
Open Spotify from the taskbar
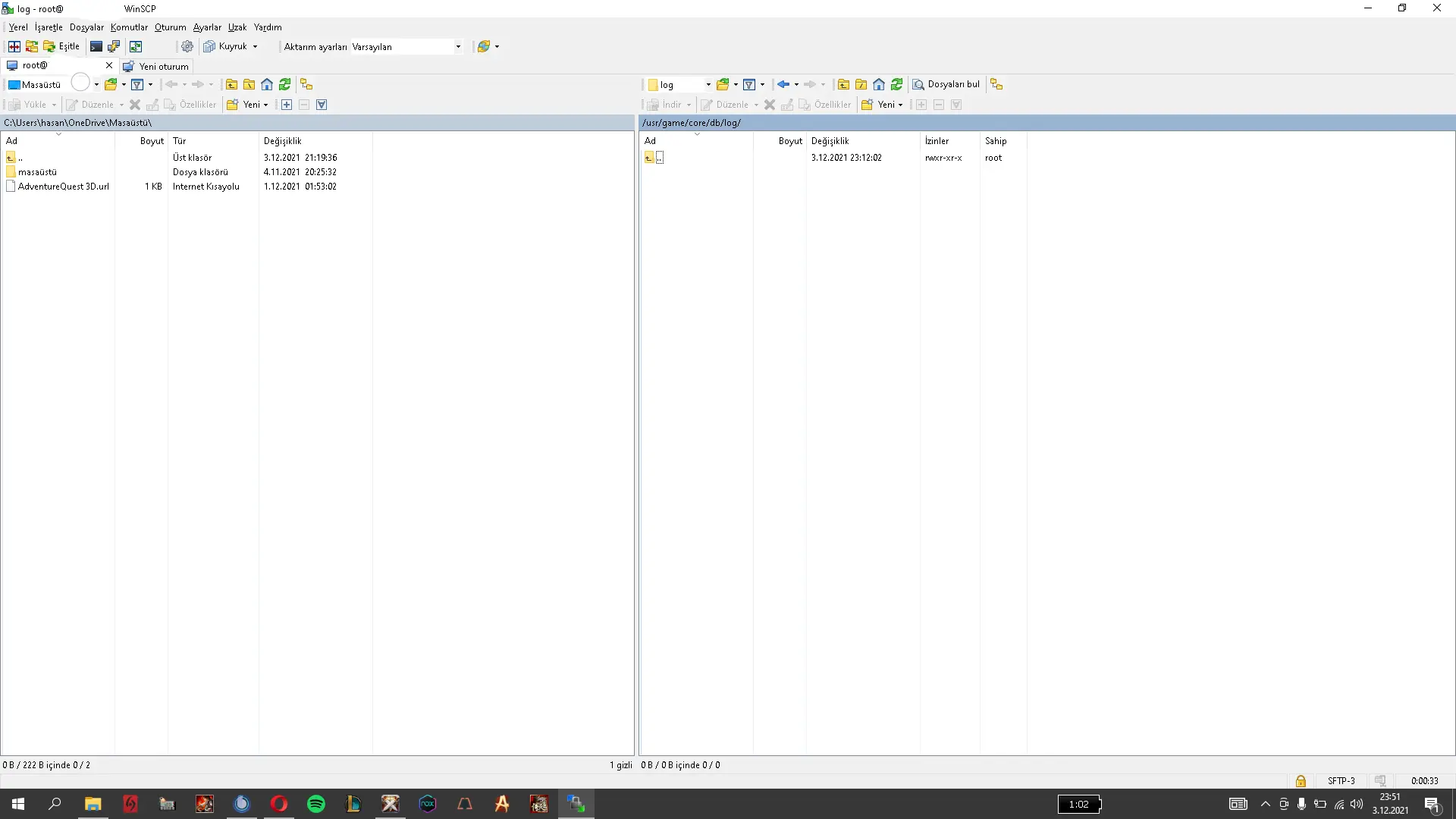[x=316, y=804]
